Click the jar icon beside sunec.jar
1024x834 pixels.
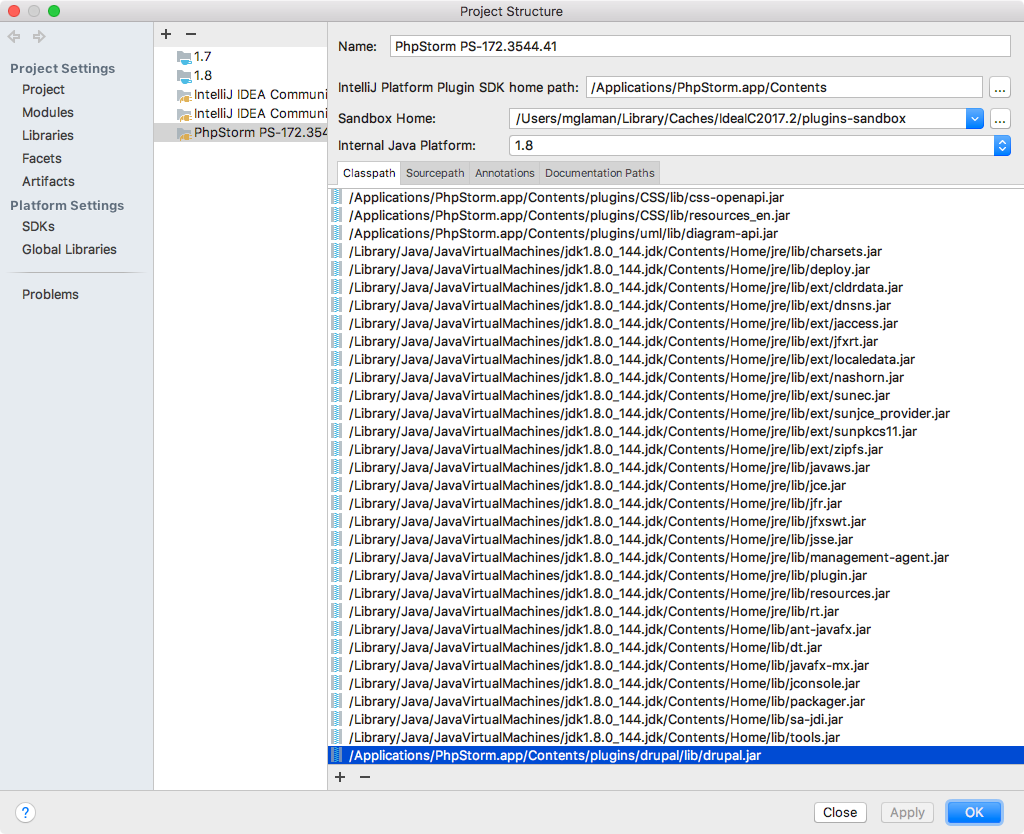pyautogui.click(x=336, y=394)
